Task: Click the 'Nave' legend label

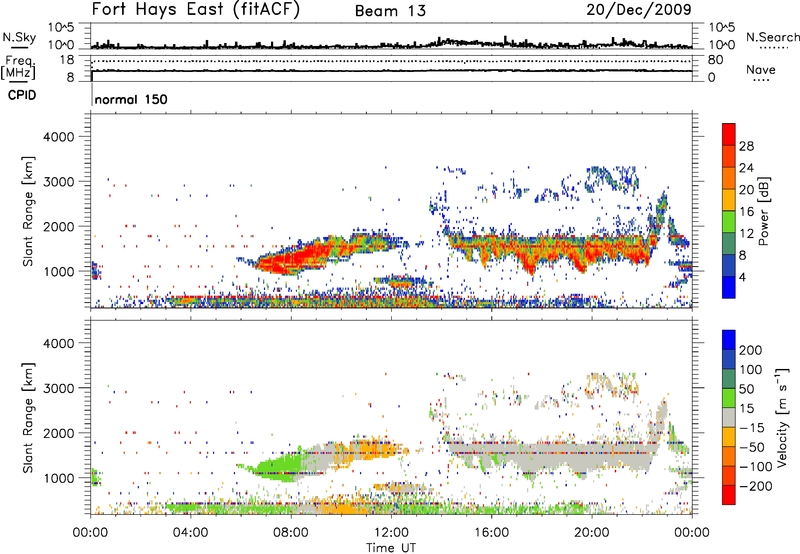Action: point(761,69)
